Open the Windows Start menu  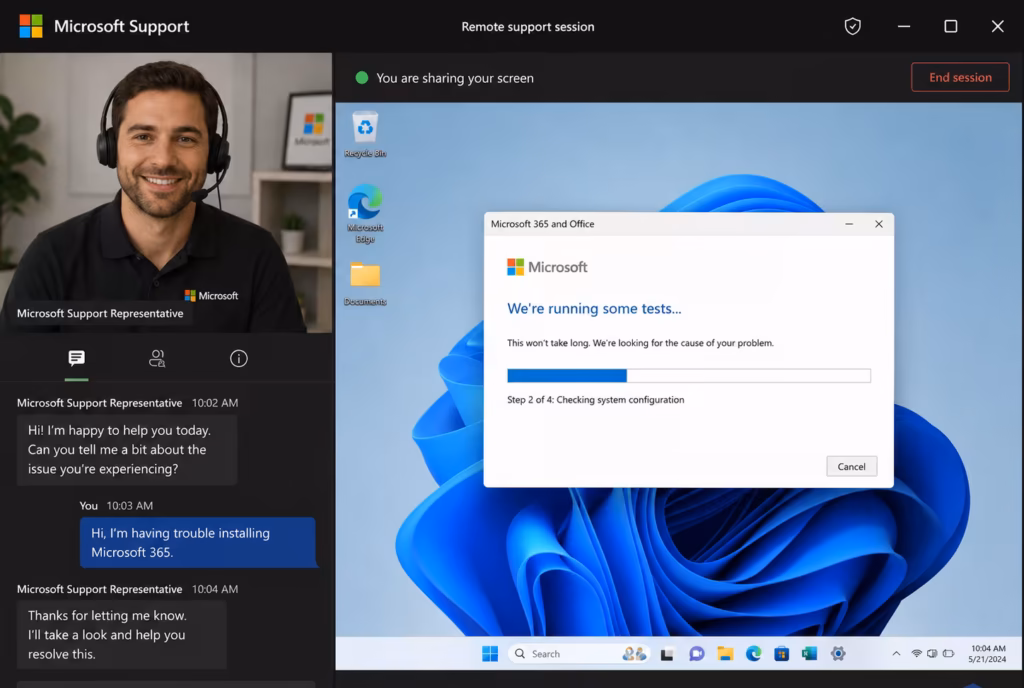(490, 653)
